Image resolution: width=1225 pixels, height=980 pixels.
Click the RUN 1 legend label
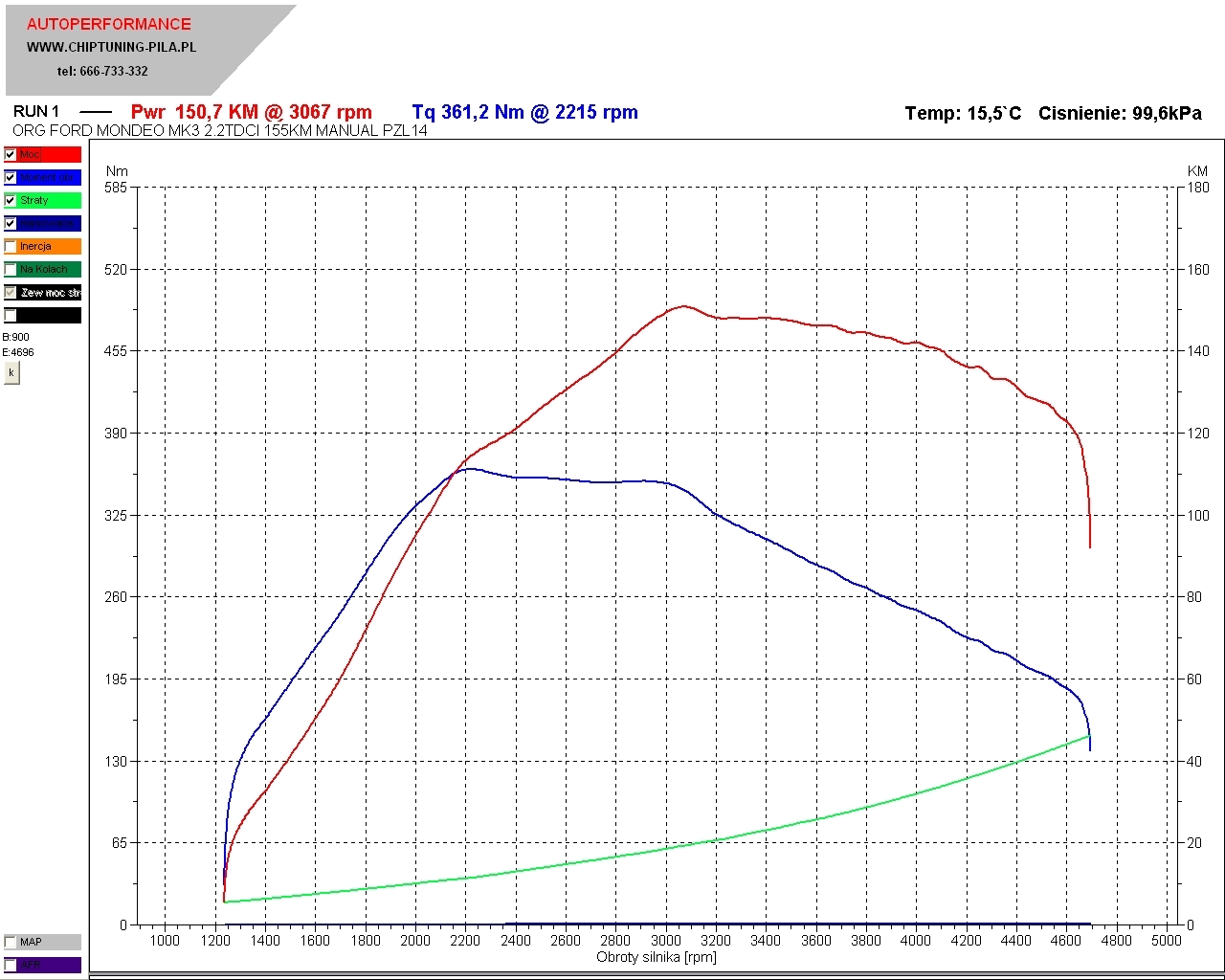click(36, 112)
